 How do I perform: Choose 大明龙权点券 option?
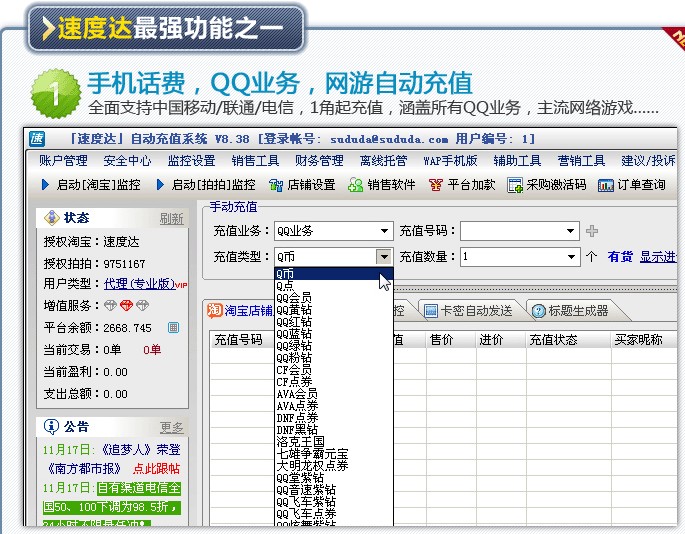click(334, 466)
